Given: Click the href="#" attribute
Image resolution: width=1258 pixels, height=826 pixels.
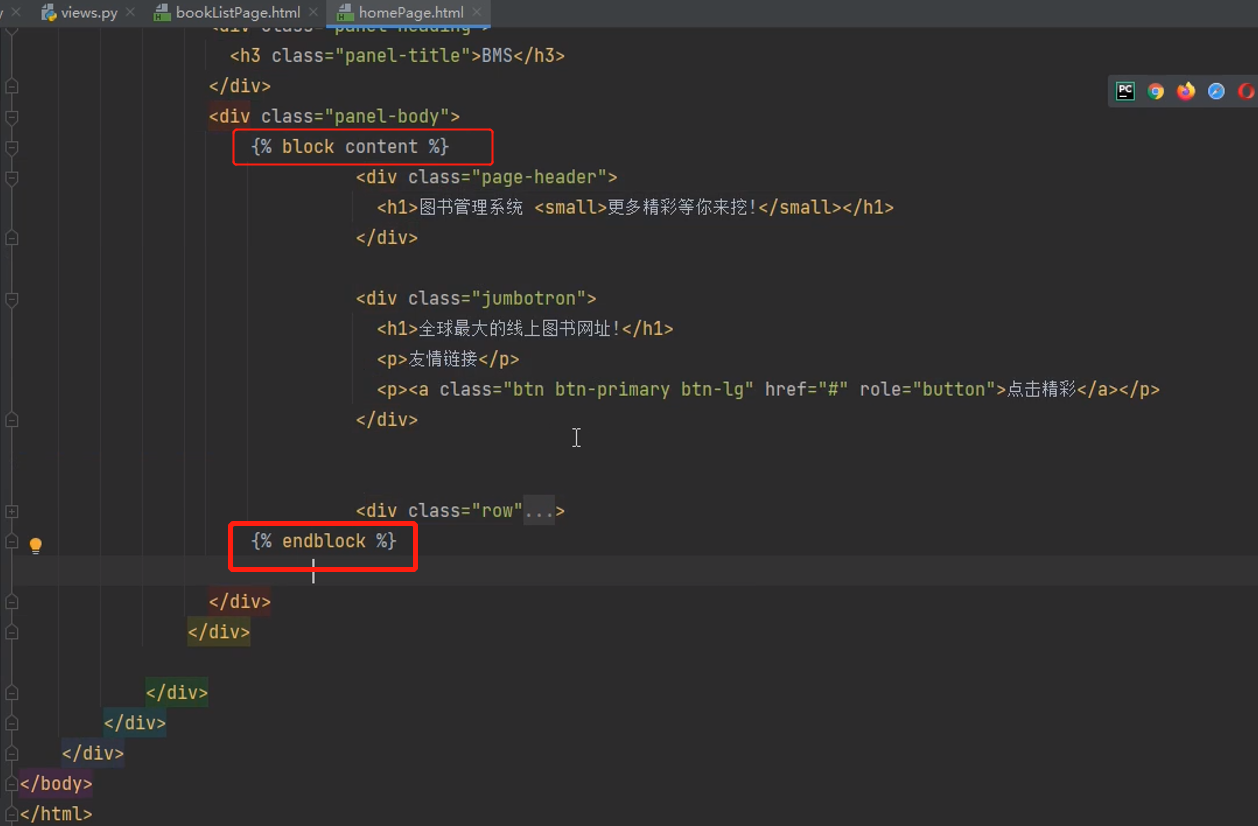Looking at the screenshot, I should (x=807, y=390).
